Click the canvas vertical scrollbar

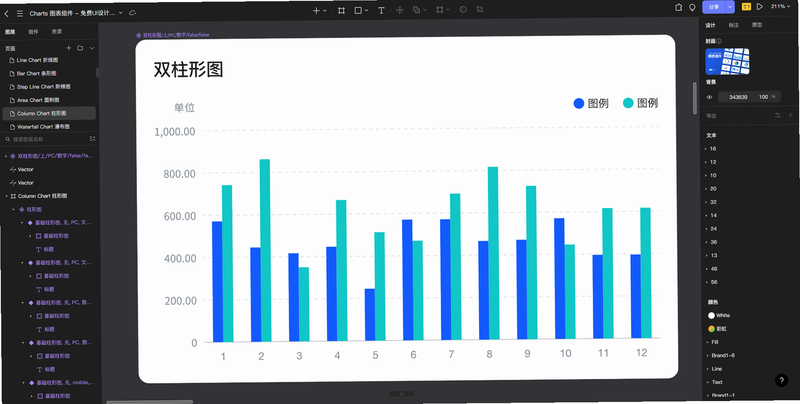(694, 98)
